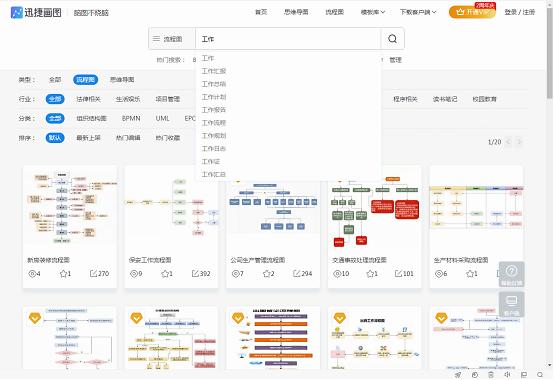
Task: Select 思维导图 in the 类型 filter row
Action: tap(122, 79)
